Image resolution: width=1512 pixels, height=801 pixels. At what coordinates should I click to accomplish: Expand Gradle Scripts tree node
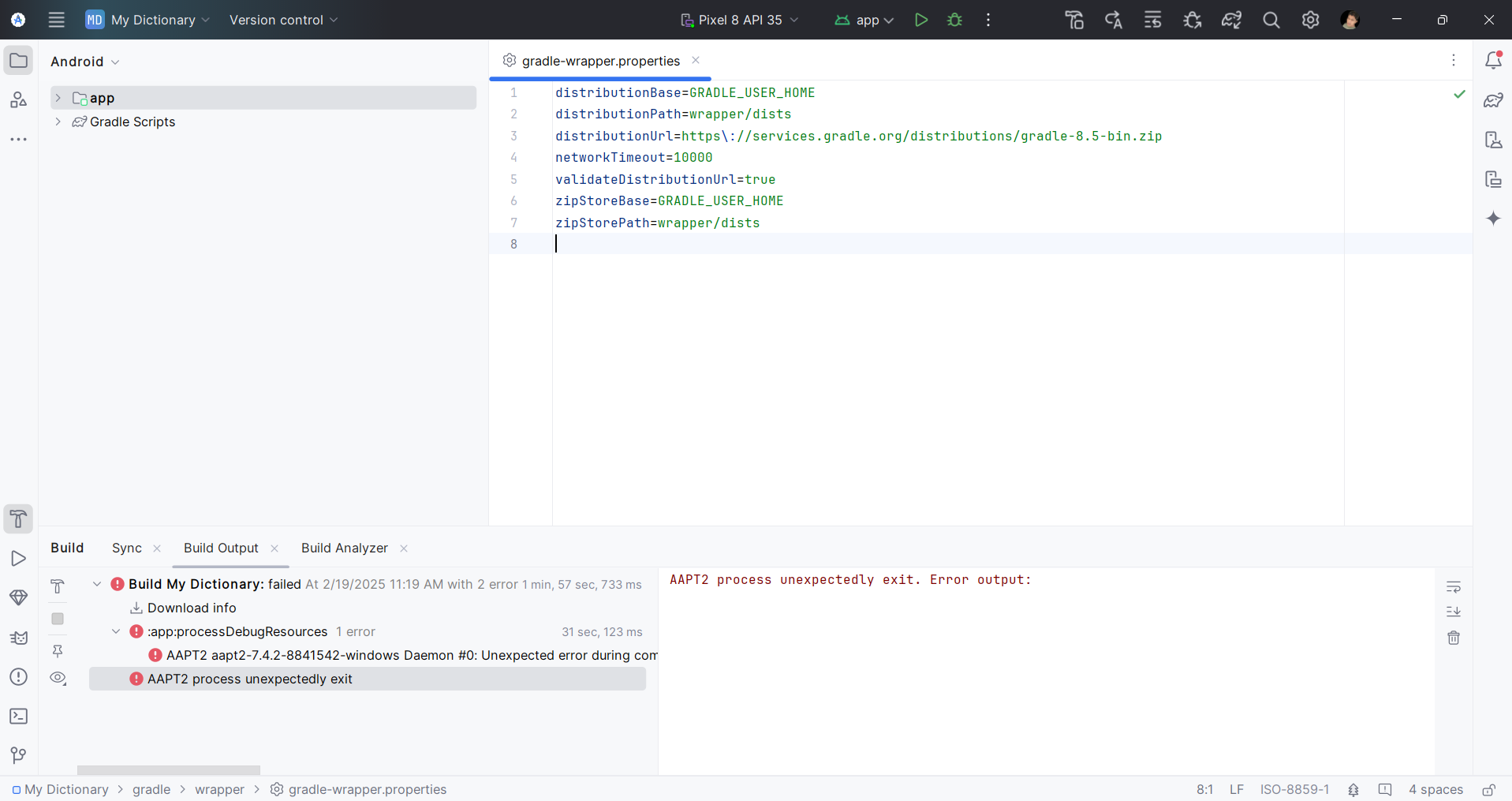[58, 122]
